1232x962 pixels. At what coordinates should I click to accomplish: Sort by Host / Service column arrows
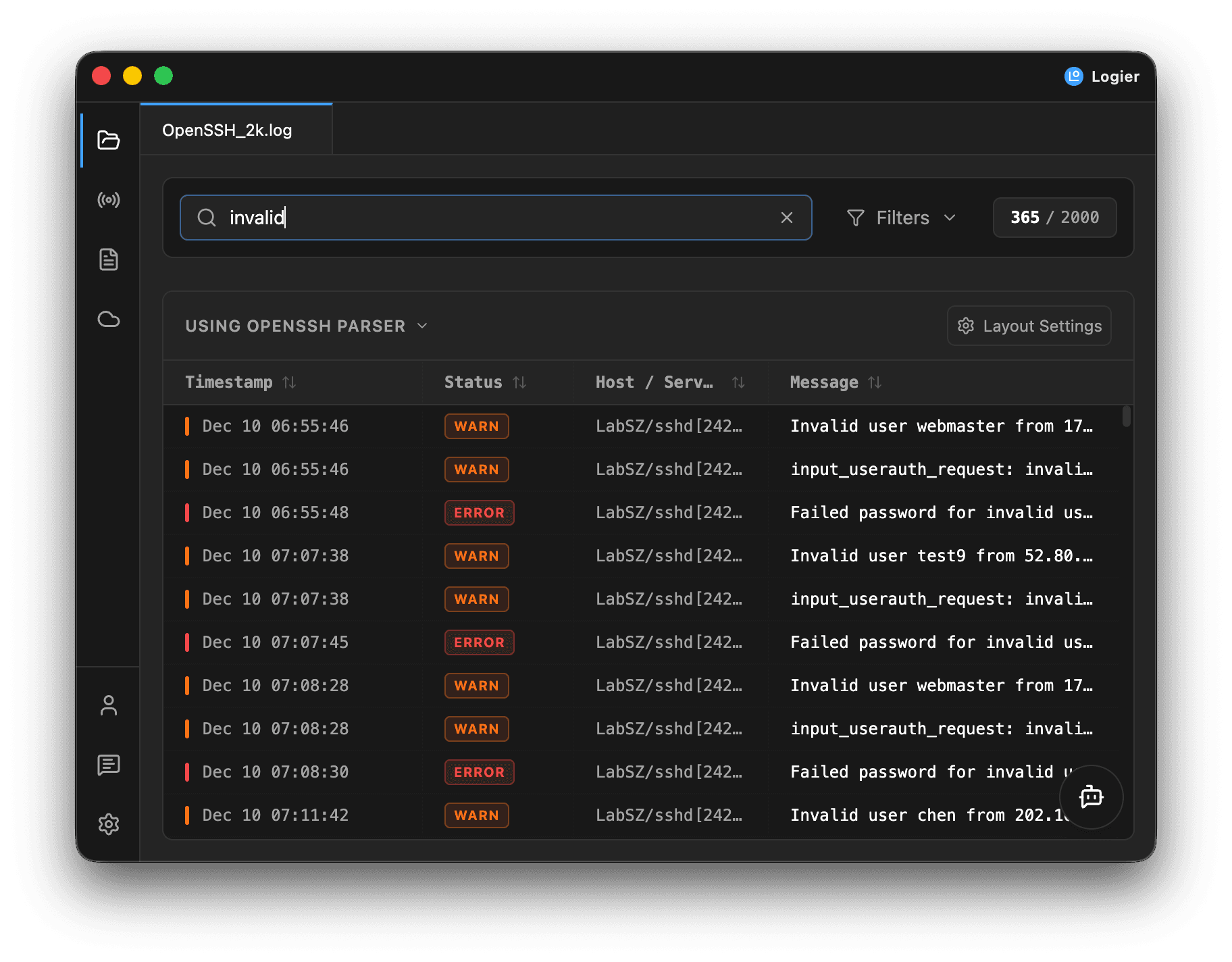[x=738, y=382]
